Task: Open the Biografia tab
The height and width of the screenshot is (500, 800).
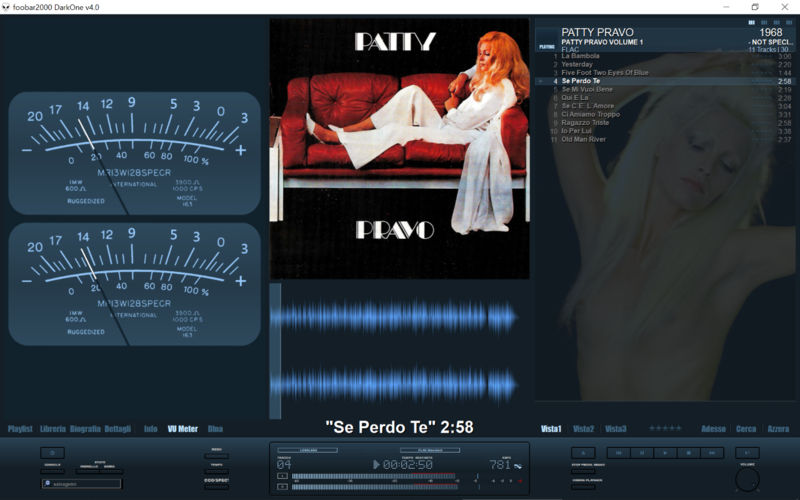Action: click(85, 429)
